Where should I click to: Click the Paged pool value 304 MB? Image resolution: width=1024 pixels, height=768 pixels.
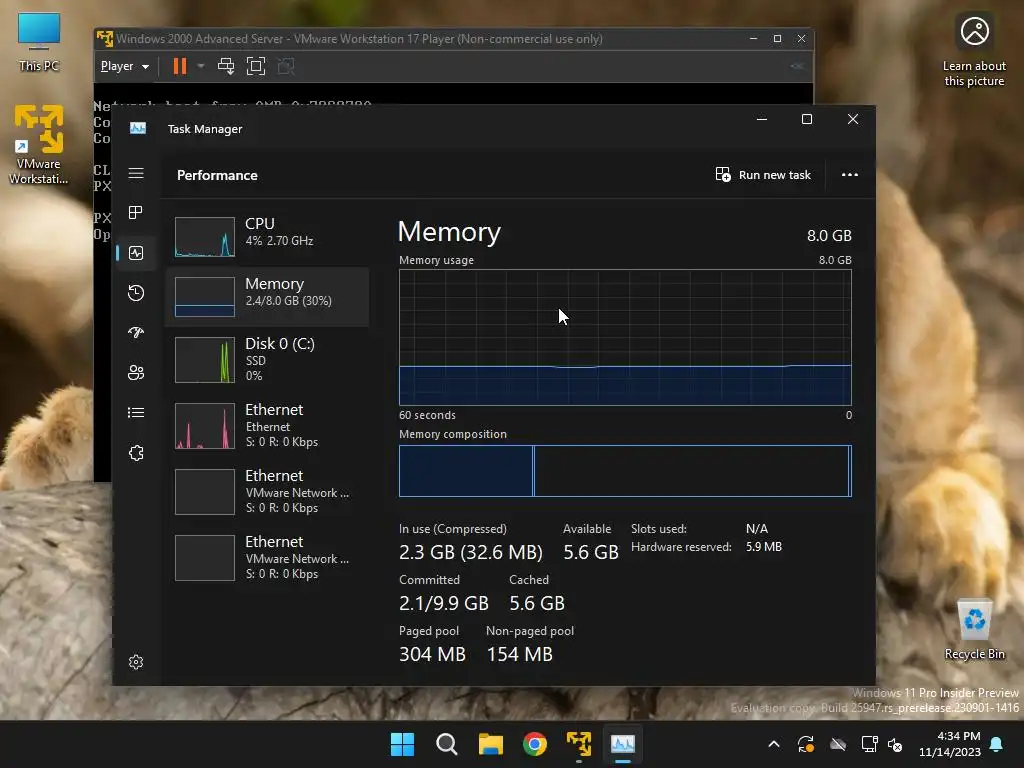pos(432,654)
